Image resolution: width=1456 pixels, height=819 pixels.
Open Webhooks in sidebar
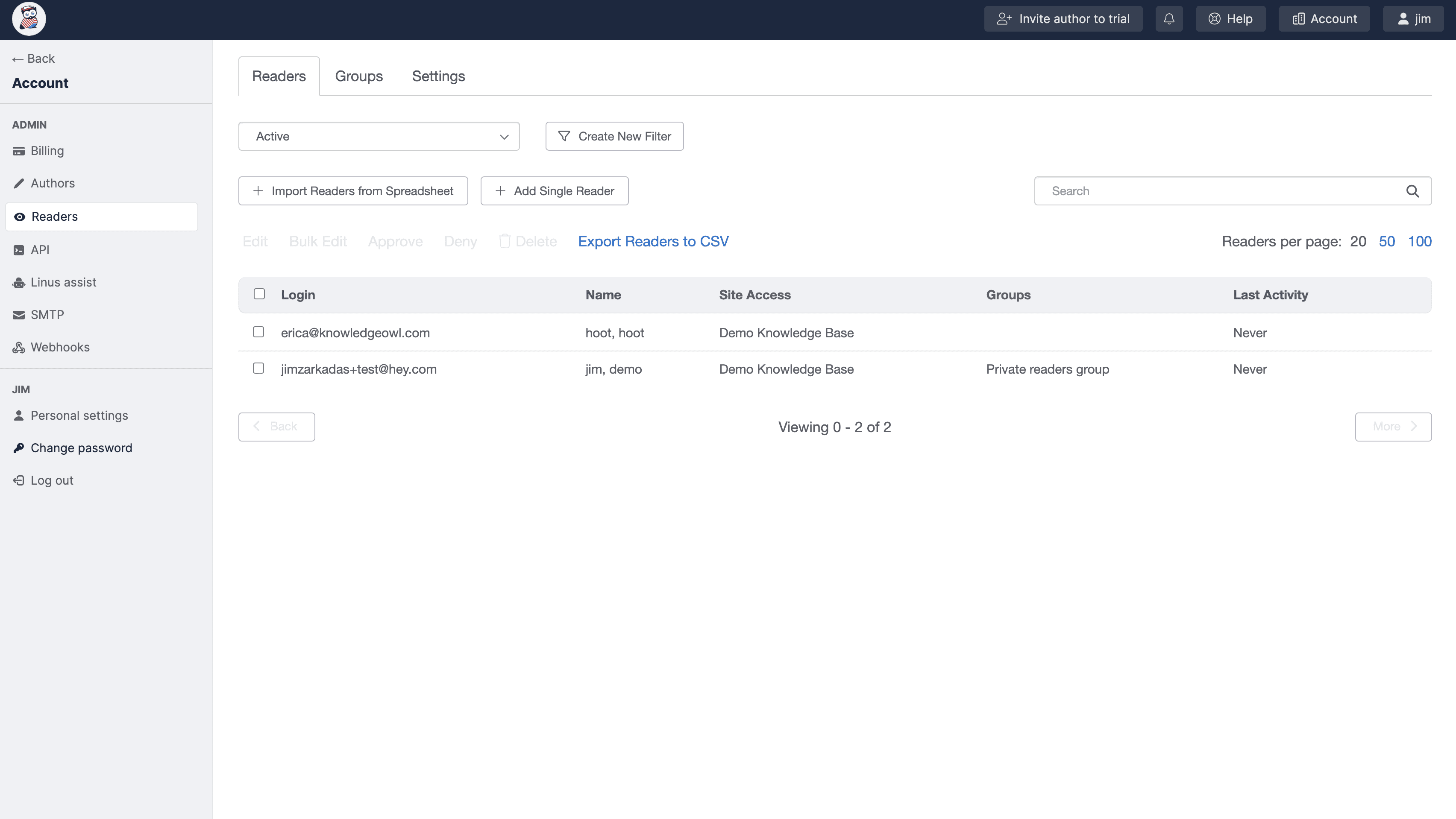tap(59, 347)
